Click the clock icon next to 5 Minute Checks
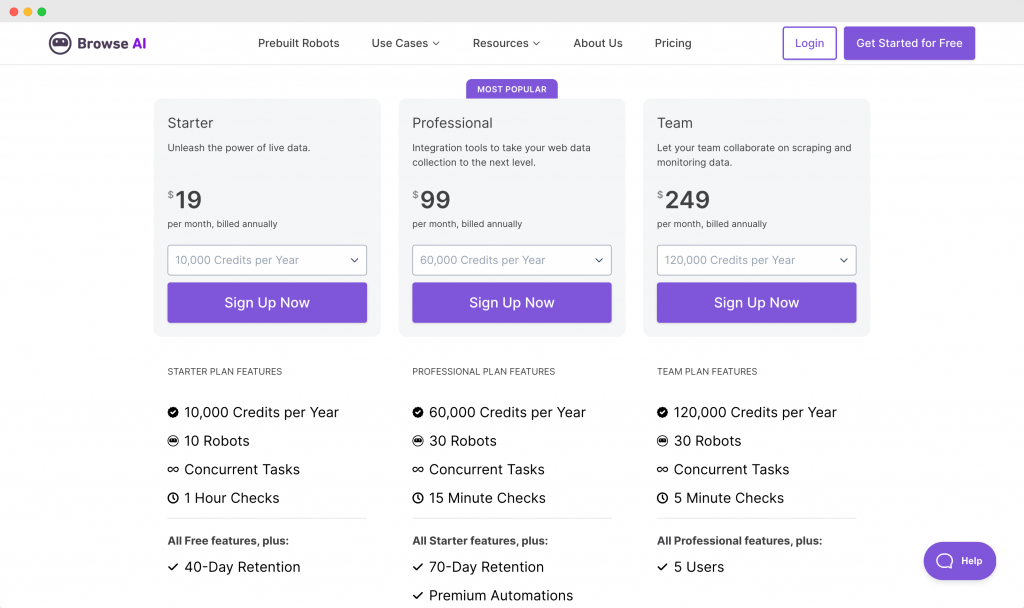This screenshot has width=1024, height=608. point(662,498)
